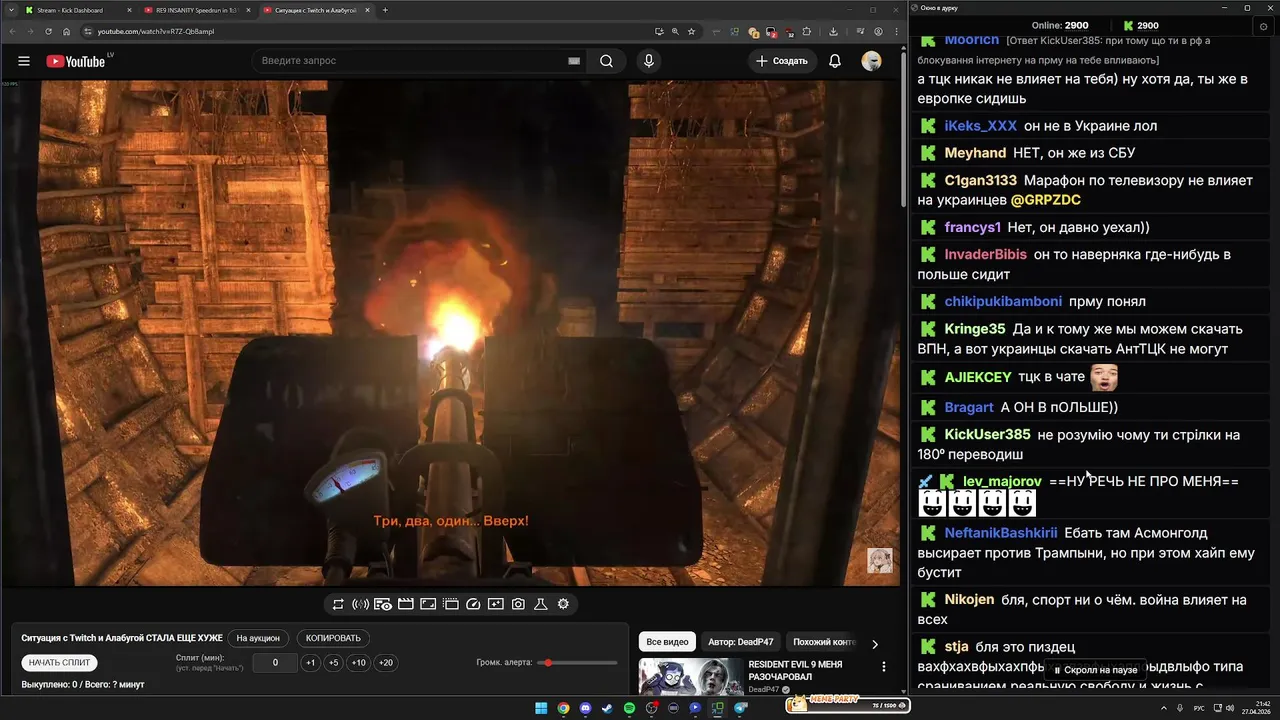Viewport: 1280px width, 720px height.
Task: Start voice search with the microphone
Action: (x=649, y=61)
